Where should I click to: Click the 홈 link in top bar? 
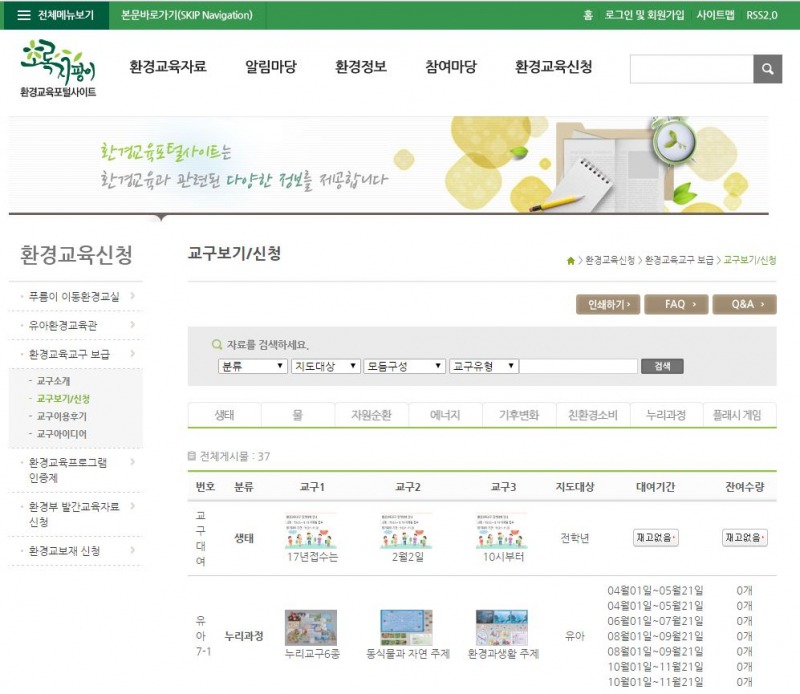point(588,15)
